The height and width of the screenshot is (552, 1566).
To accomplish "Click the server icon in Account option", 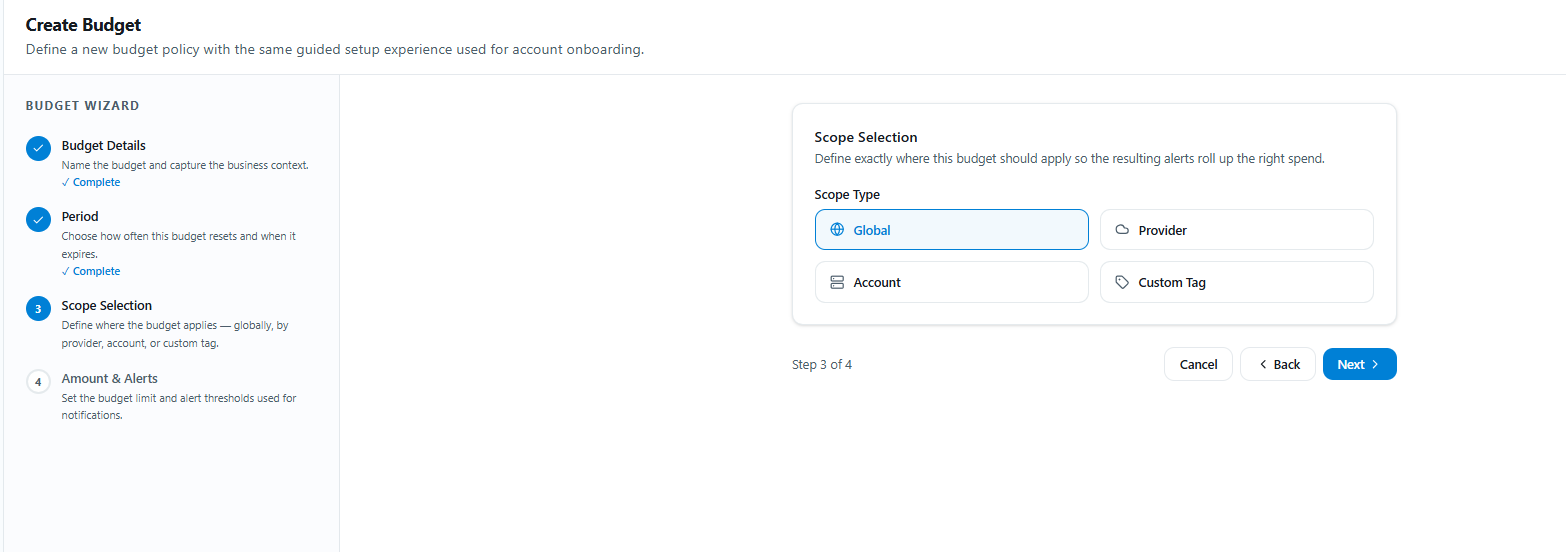I will tap(837, 282).
